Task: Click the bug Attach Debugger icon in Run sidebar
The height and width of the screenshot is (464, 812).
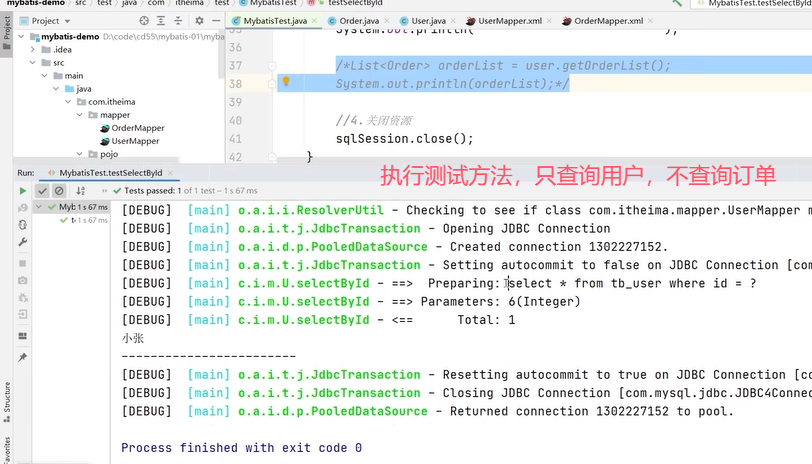Action: coord(22,297)
